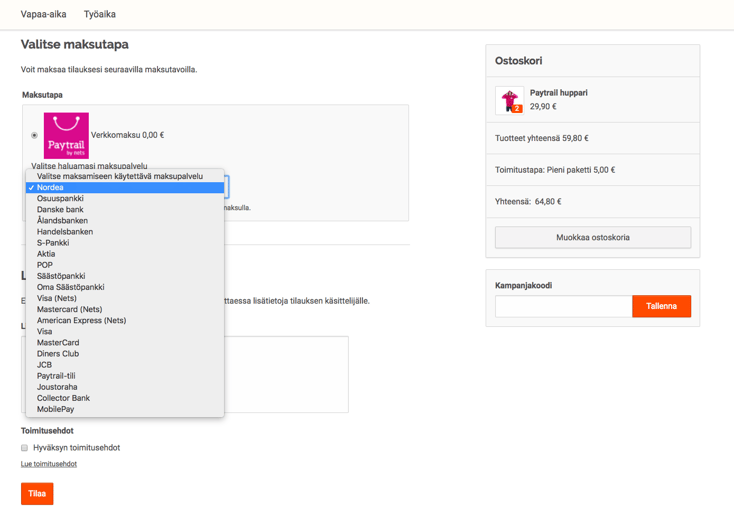734x517 pixels.
Task: Click the 'Toimitustapa: Pieni paketti 5,00 €' text
Action: click(555, 170)
